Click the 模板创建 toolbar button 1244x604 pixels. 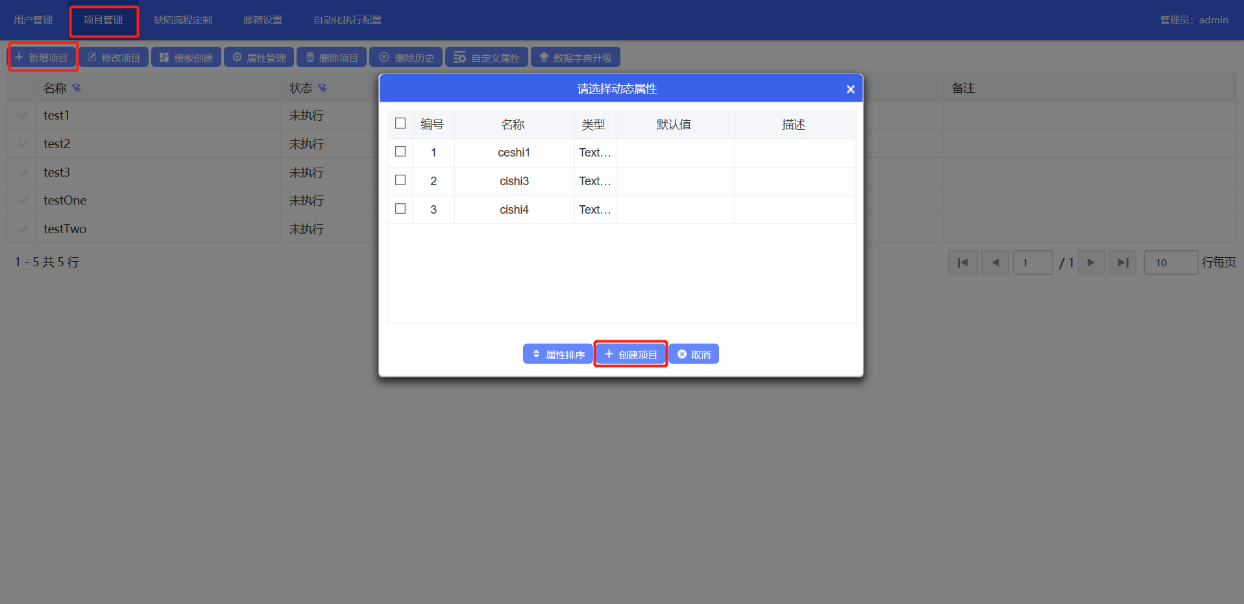(x=186, y=58)
